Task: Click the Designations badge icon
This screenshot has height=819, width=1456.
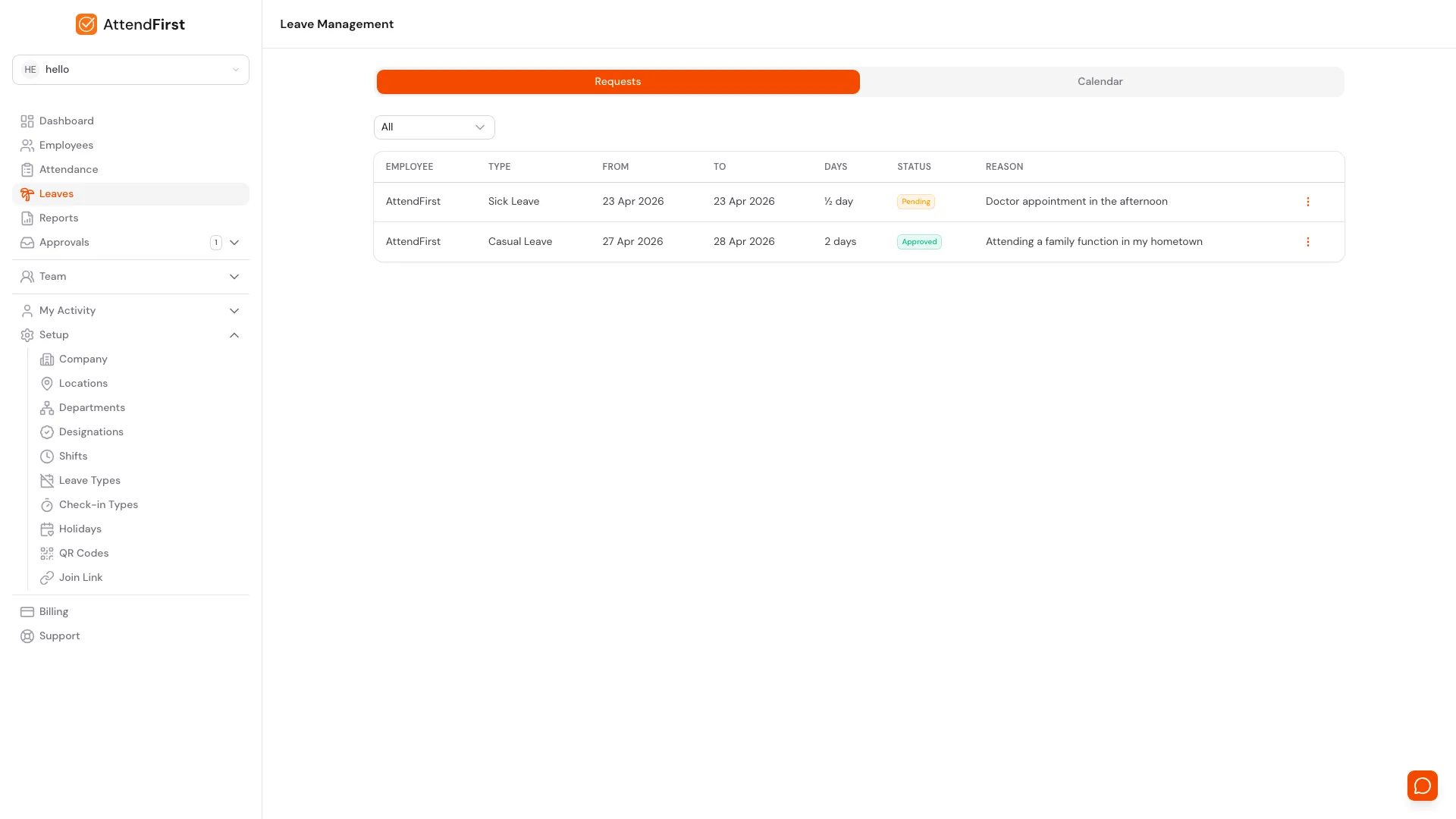Action: 47,432
